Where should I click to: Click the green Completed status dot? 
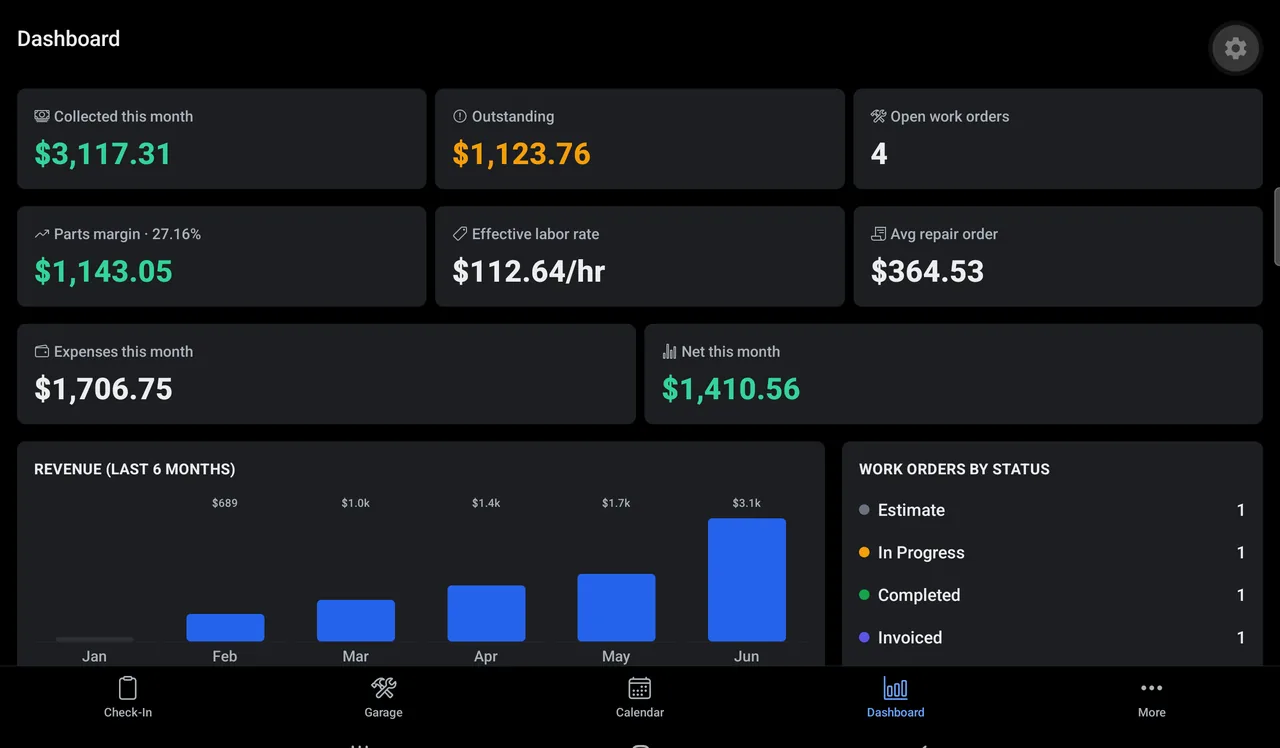tap(864, 595)
